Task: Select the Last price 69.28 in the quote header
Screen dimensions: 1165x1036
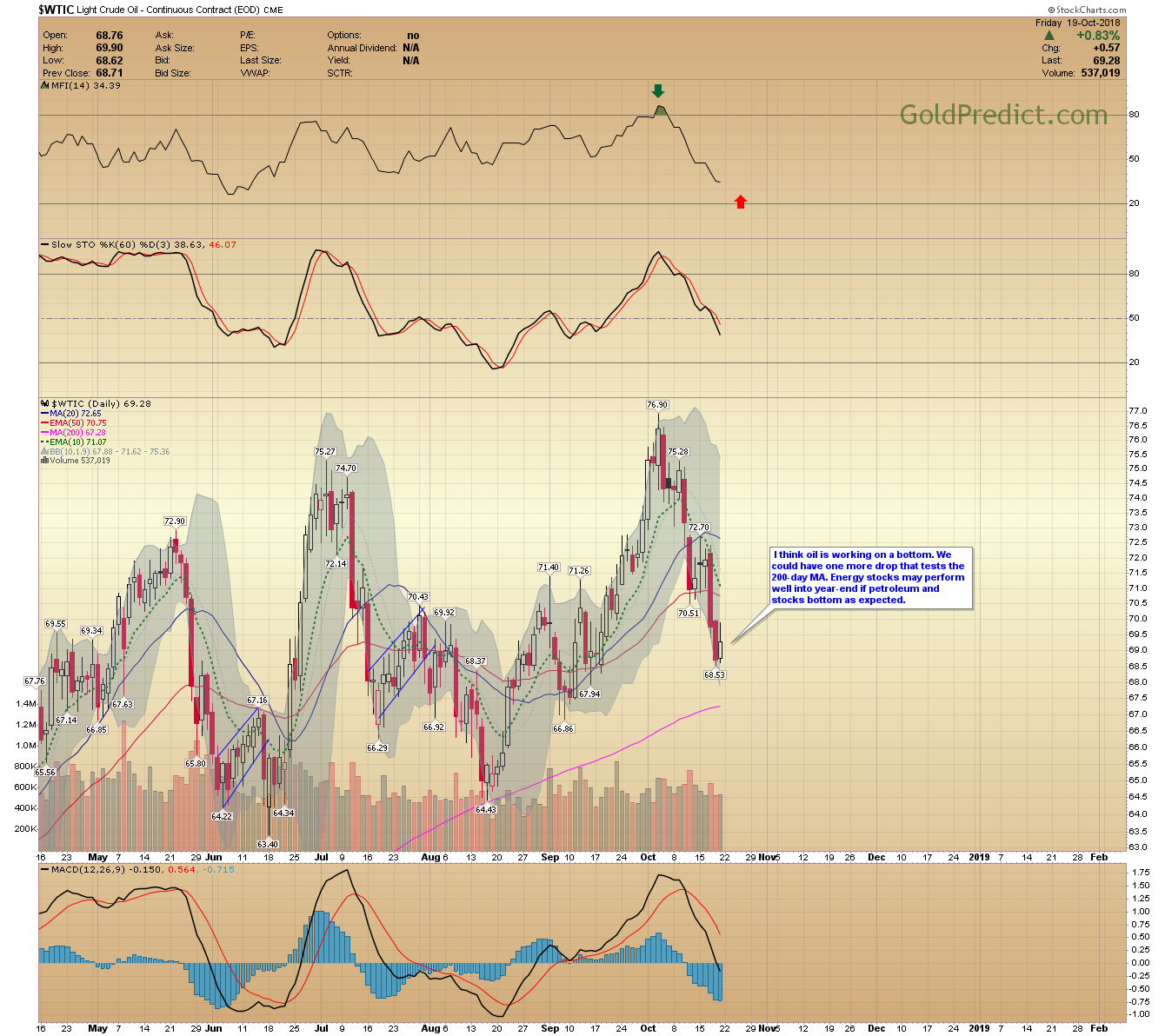Action: click(x=1107, y=61)
